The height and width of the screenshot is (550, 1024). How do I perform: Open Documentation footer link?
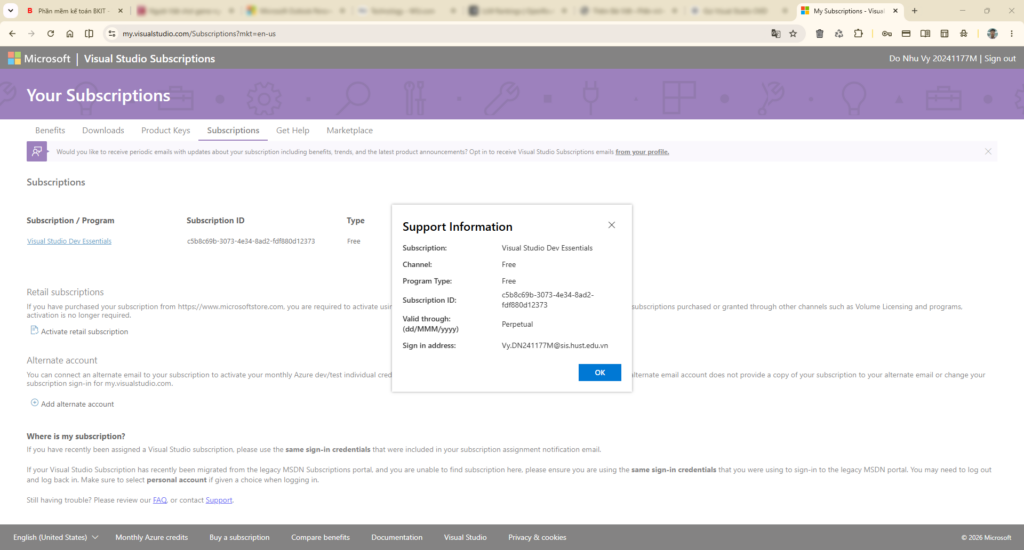pyautogui.click(x=396, y=538)
